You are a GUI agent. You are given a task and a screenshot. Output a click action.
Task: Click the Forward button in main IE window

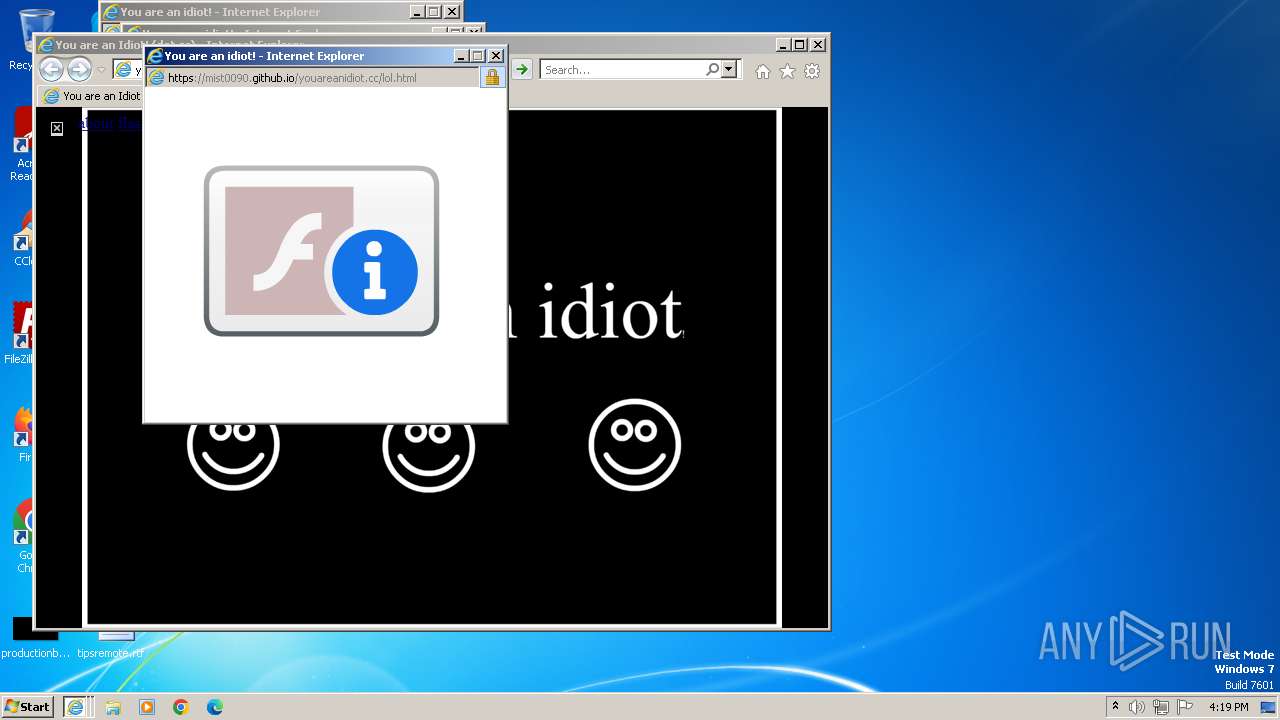[79, 69]
